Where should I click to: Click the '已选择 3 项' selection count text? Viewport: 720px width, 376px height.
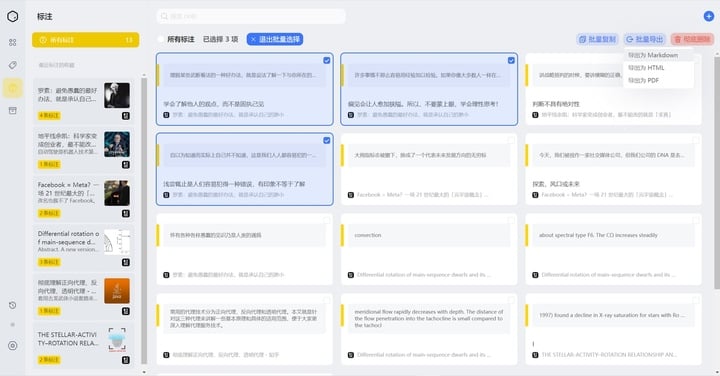click(x=220, y=39)
